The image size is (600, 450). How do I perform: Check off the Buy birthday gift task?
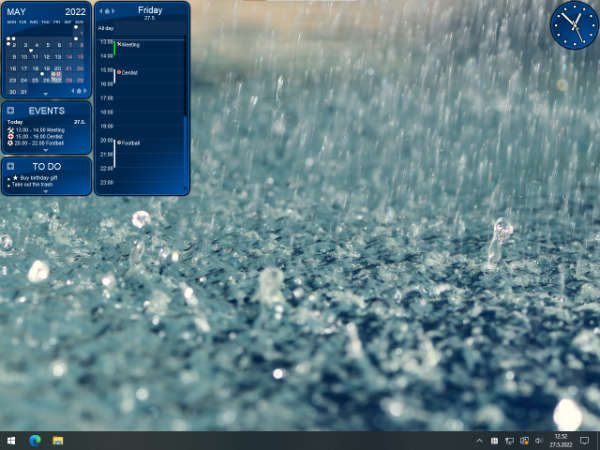[x=9, y=177]
